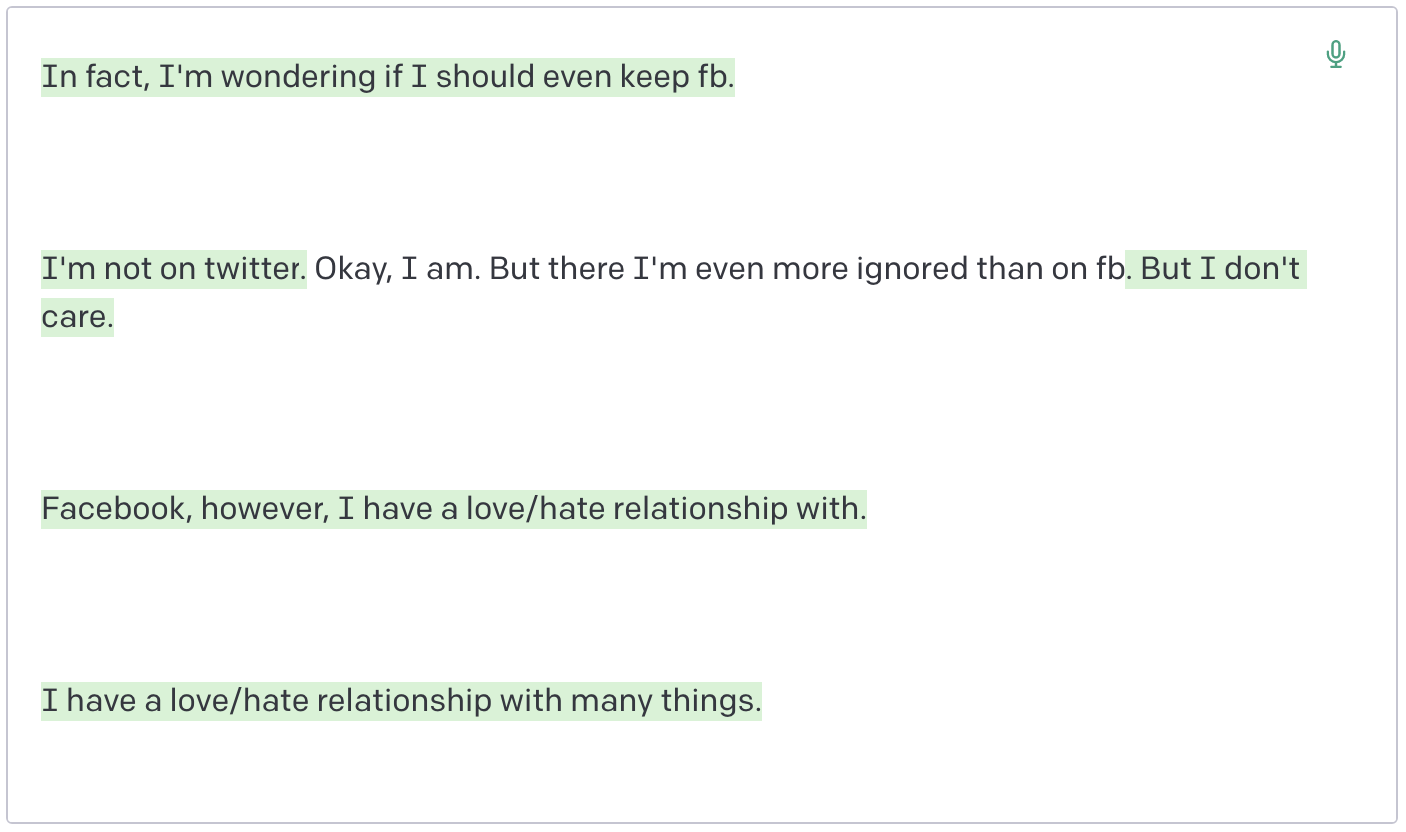Click highlighted "I have a love/hate relationship with many things."

click(x=401, y=701)
